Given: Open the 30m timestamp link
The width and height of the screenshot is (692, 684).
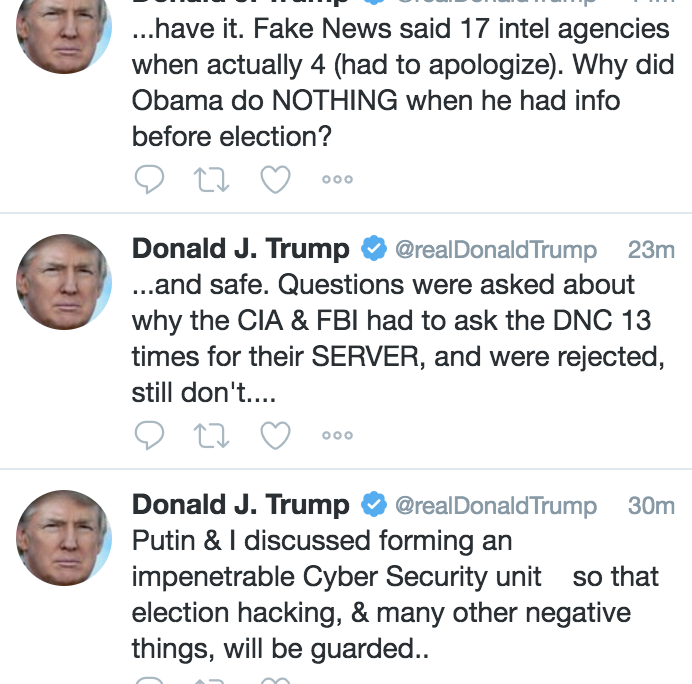Looking at the screenshot, I should click(650, 506).
